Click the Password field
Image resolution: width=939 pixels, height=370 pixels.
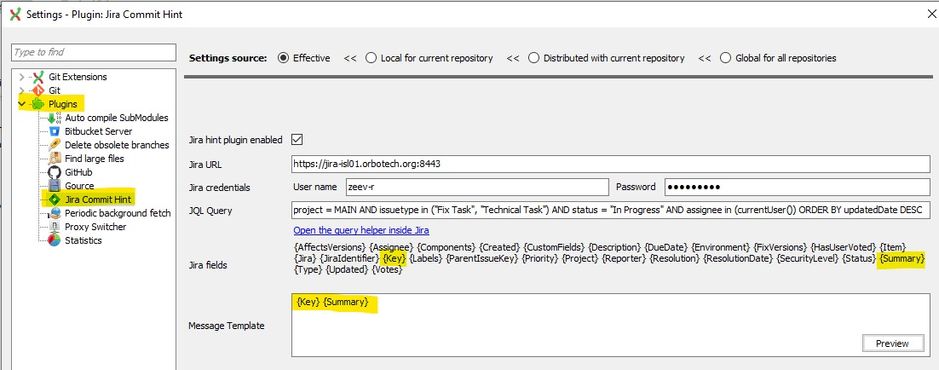click(x=797, y=187)
